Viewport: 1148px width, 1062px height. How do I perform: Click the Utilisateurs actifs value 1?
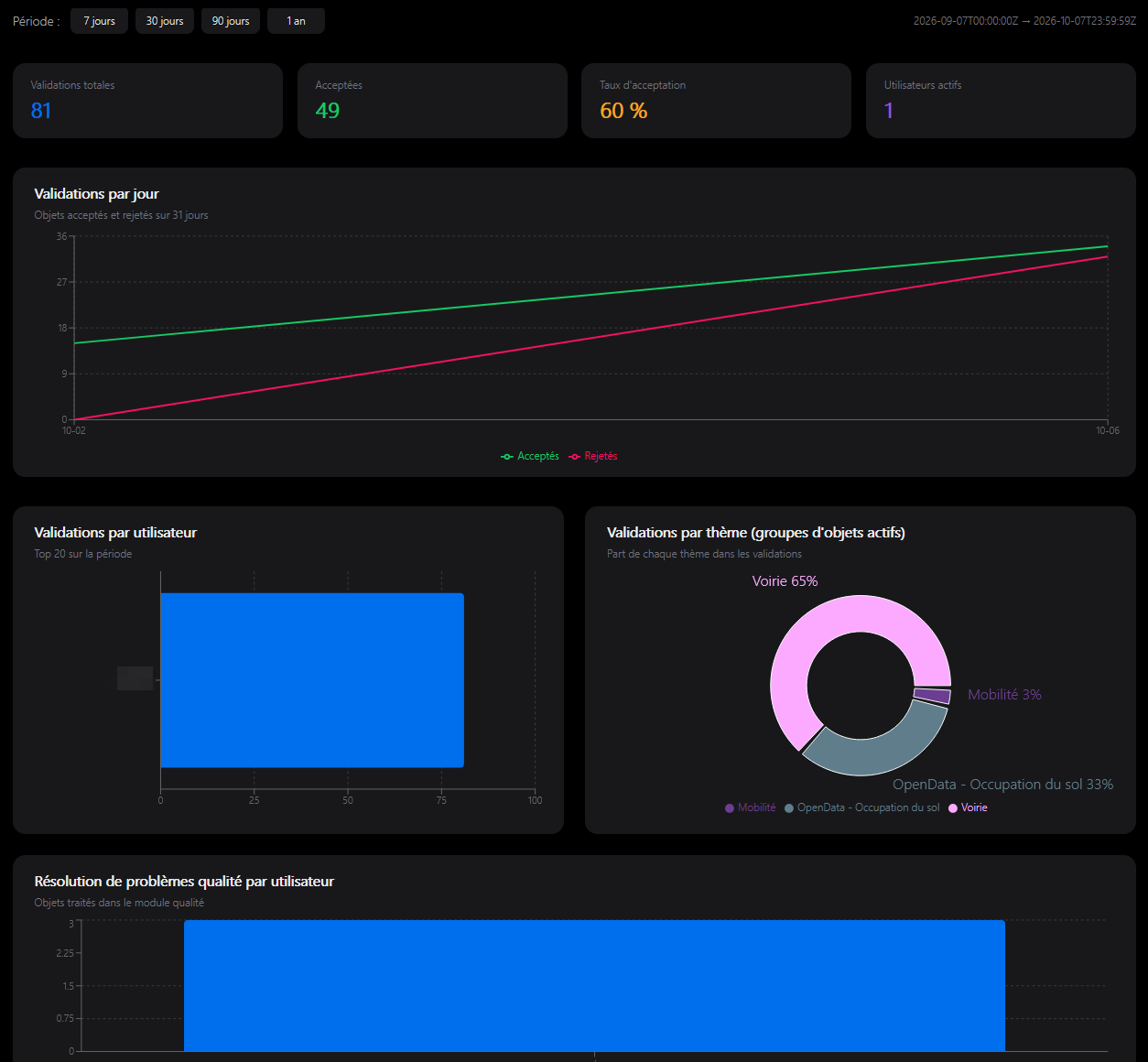click(888, 111)
